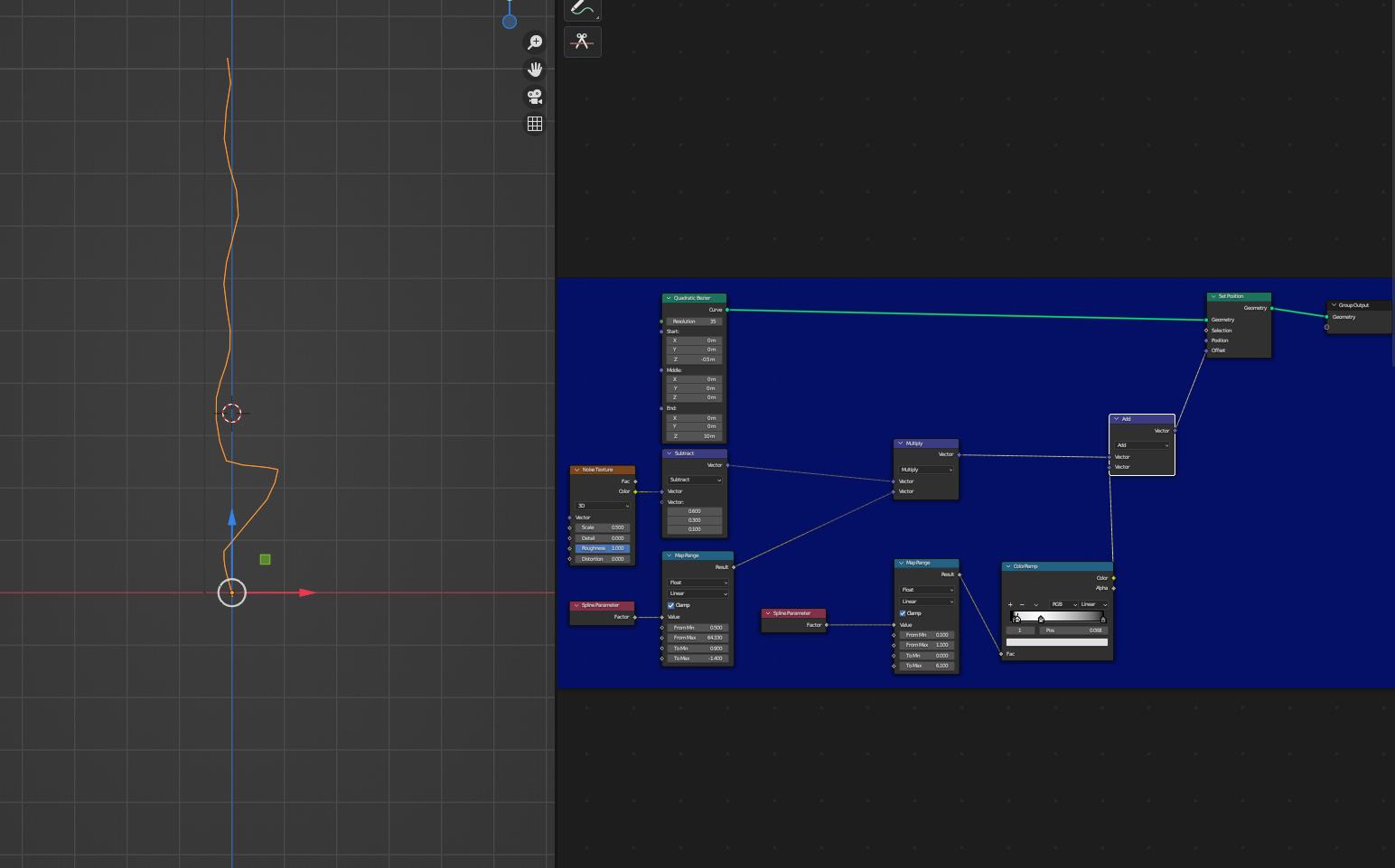This screenshot has width=1395, height=868.
Task: Open the Noise Texture 3D dimensions dropdown
Action: coord(603,506)
